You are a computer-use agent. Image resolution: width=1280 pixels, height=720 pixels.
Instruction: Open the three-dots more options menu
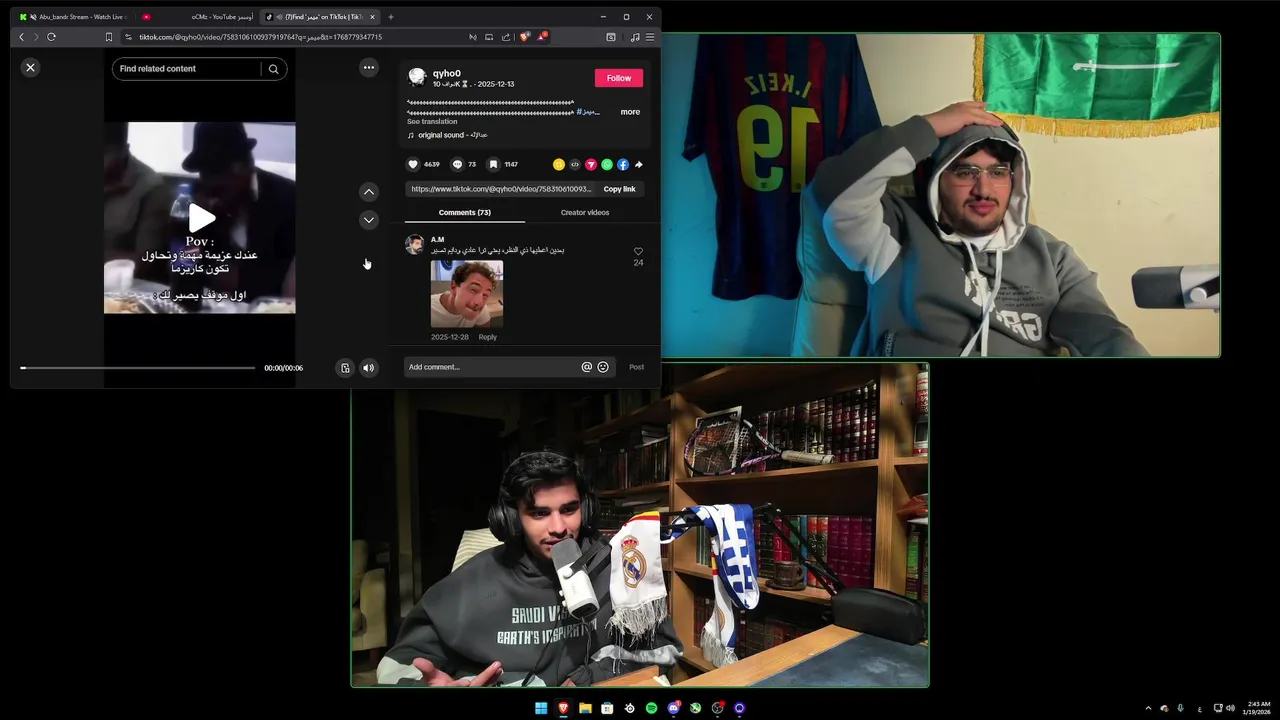369,67
